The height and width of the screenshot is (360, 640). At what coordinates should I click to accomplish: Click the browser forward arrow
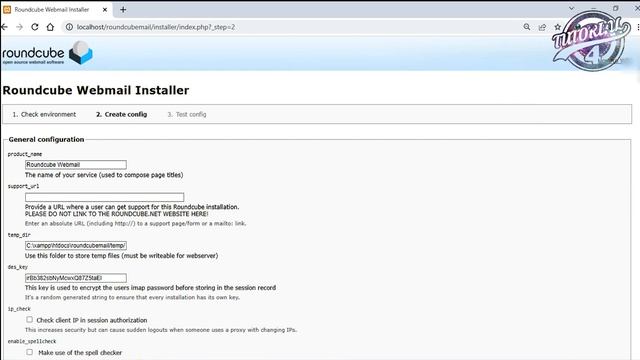(x=19, y=27)
